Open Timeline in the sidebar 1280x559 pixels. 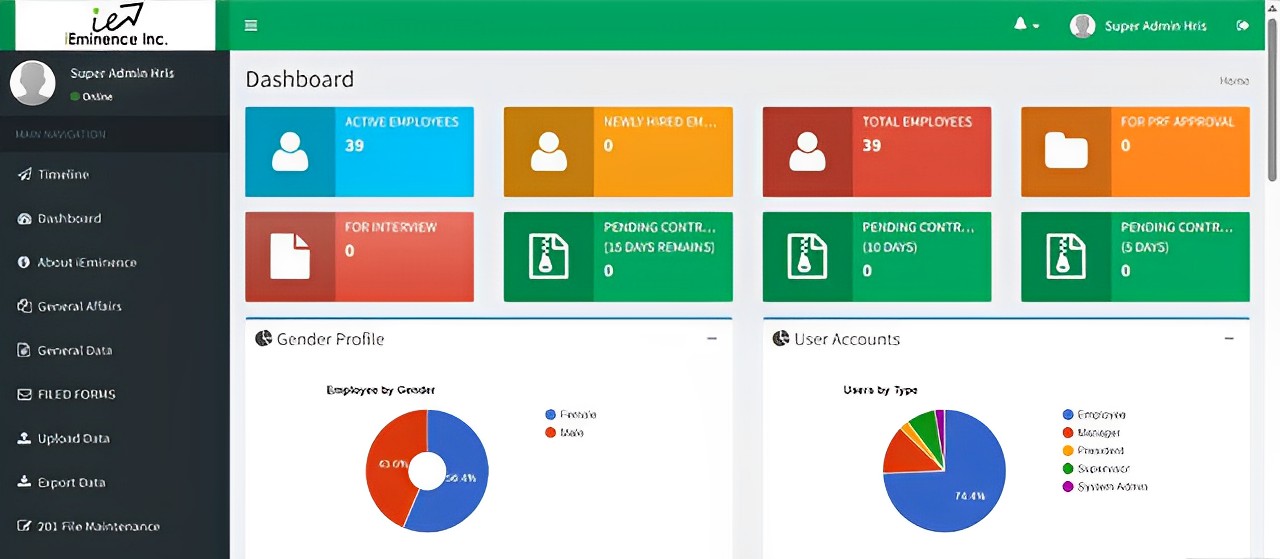click(63, 174)
